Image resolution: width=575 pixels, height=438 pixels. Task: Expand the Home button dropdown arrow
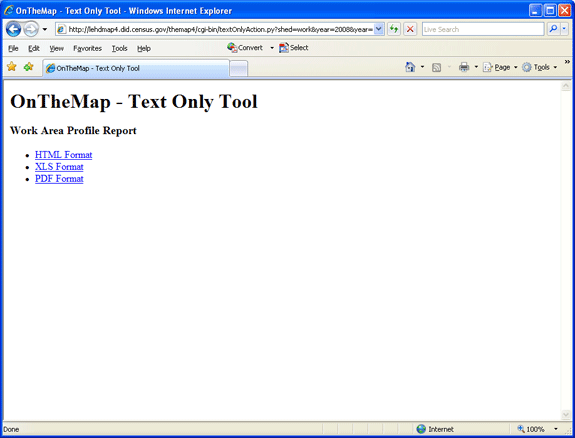(x=422, y=67)
